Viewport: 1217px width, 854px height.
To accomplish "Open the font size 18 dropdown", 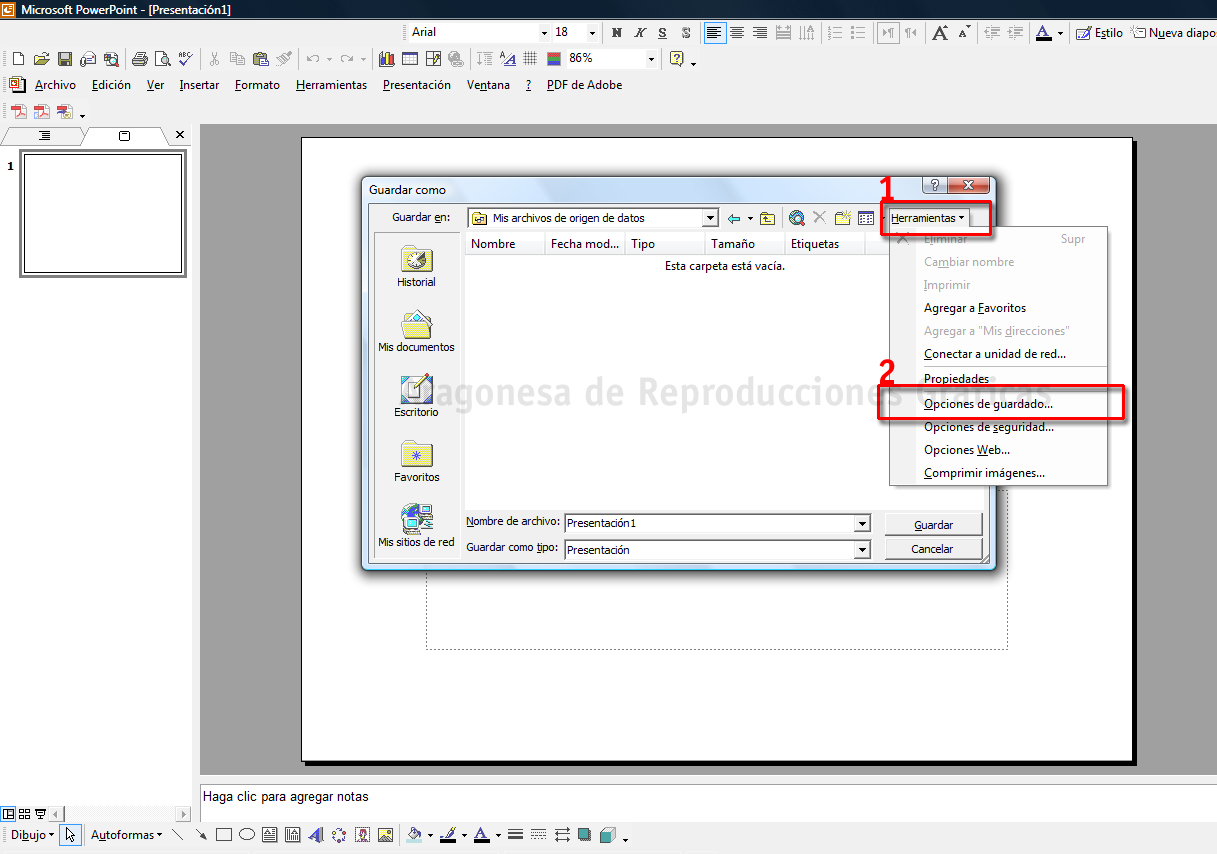I will pyautogui.click(x=592, y=33).
